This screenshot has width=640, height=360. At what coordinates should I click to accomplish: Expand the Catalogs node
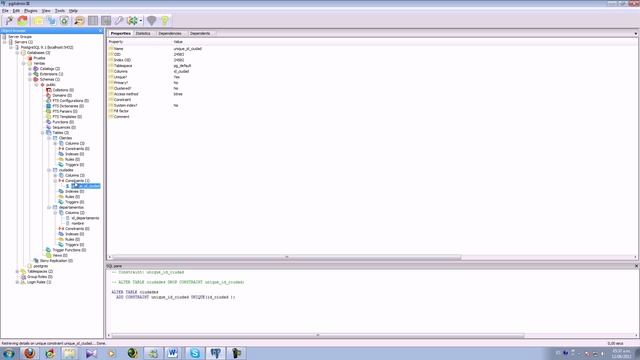tap(30, 69)
